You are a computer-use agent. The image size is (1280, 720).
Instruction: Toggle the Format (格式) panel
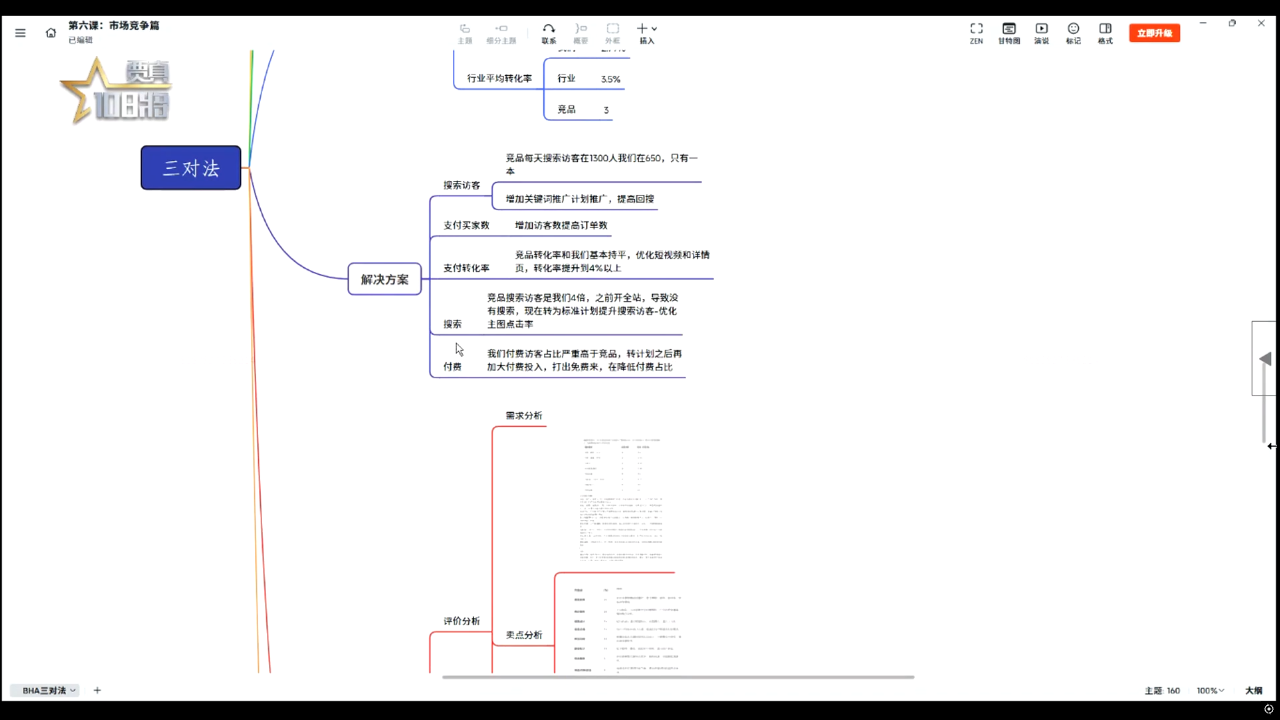pos(1105,33)
